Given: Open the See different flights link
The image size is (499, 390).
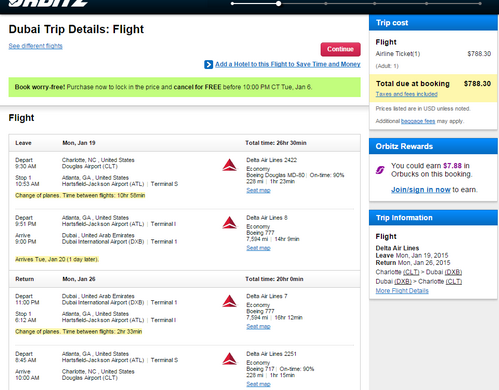Looking at the screenshot, I should coord(35,46).
